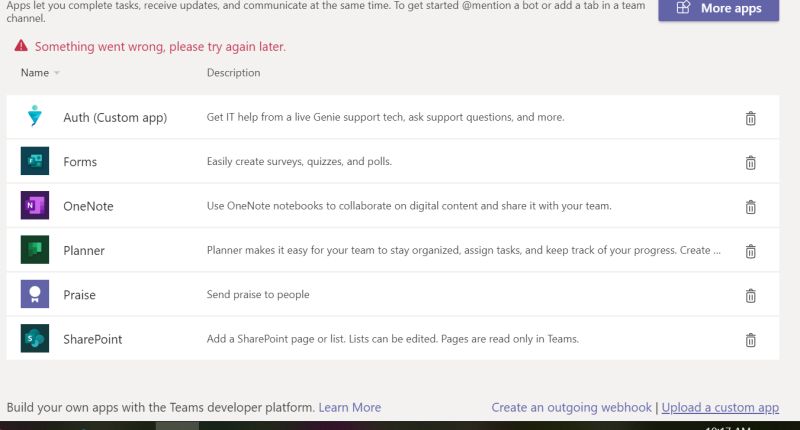Delete the Praise app trash icon

click(751, 296)
